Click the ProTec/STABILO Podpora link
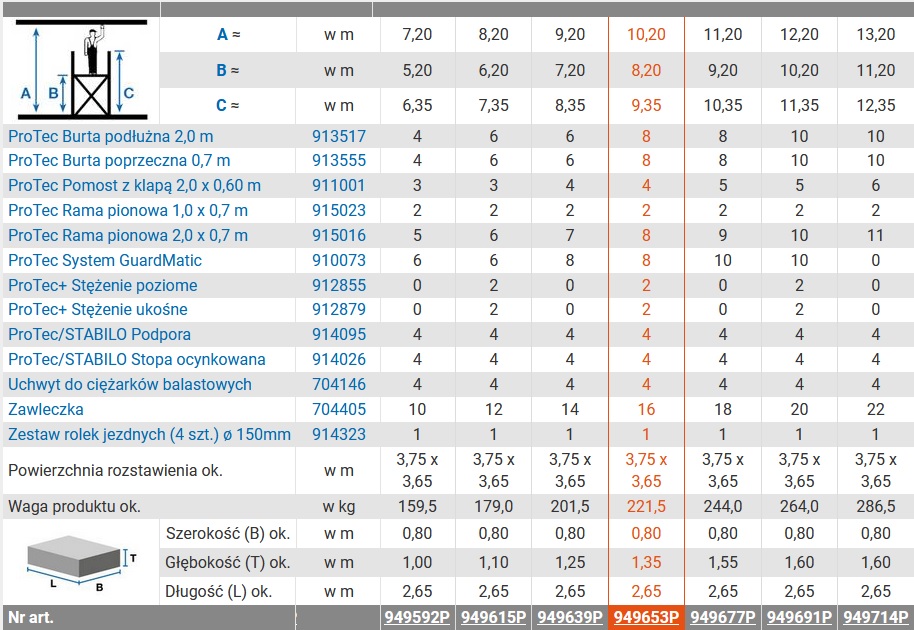The image size is (914, 630). 100,335
